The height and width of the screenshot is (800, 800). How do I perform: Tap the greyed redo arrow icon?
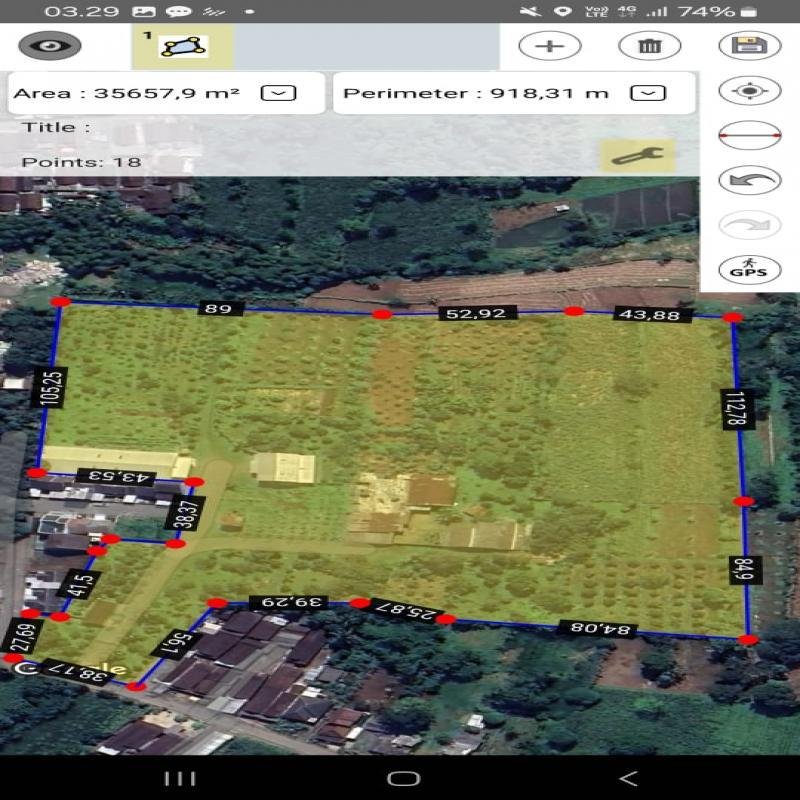[x=749, y=225]
